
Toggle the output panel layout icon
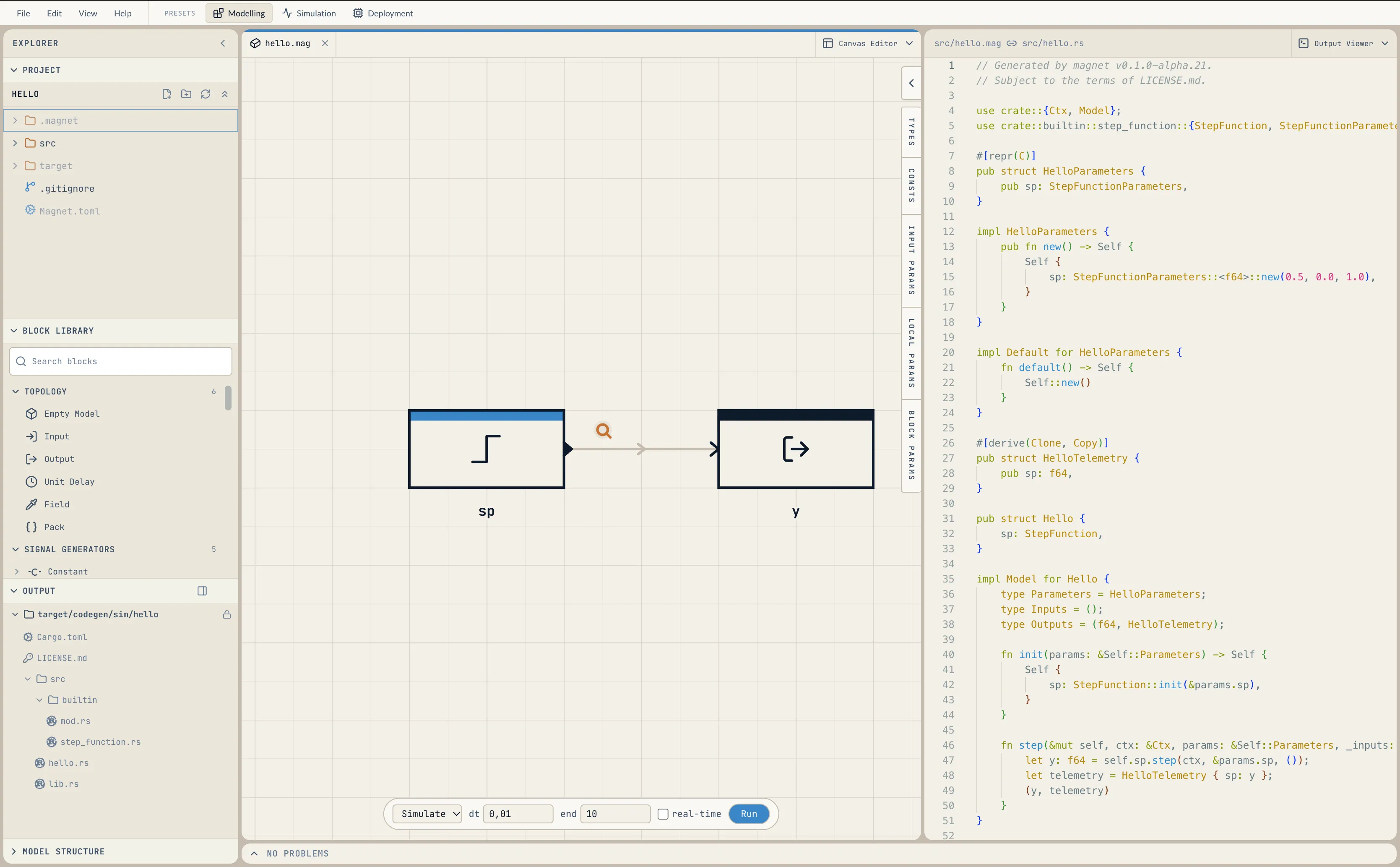coord(202,590)
